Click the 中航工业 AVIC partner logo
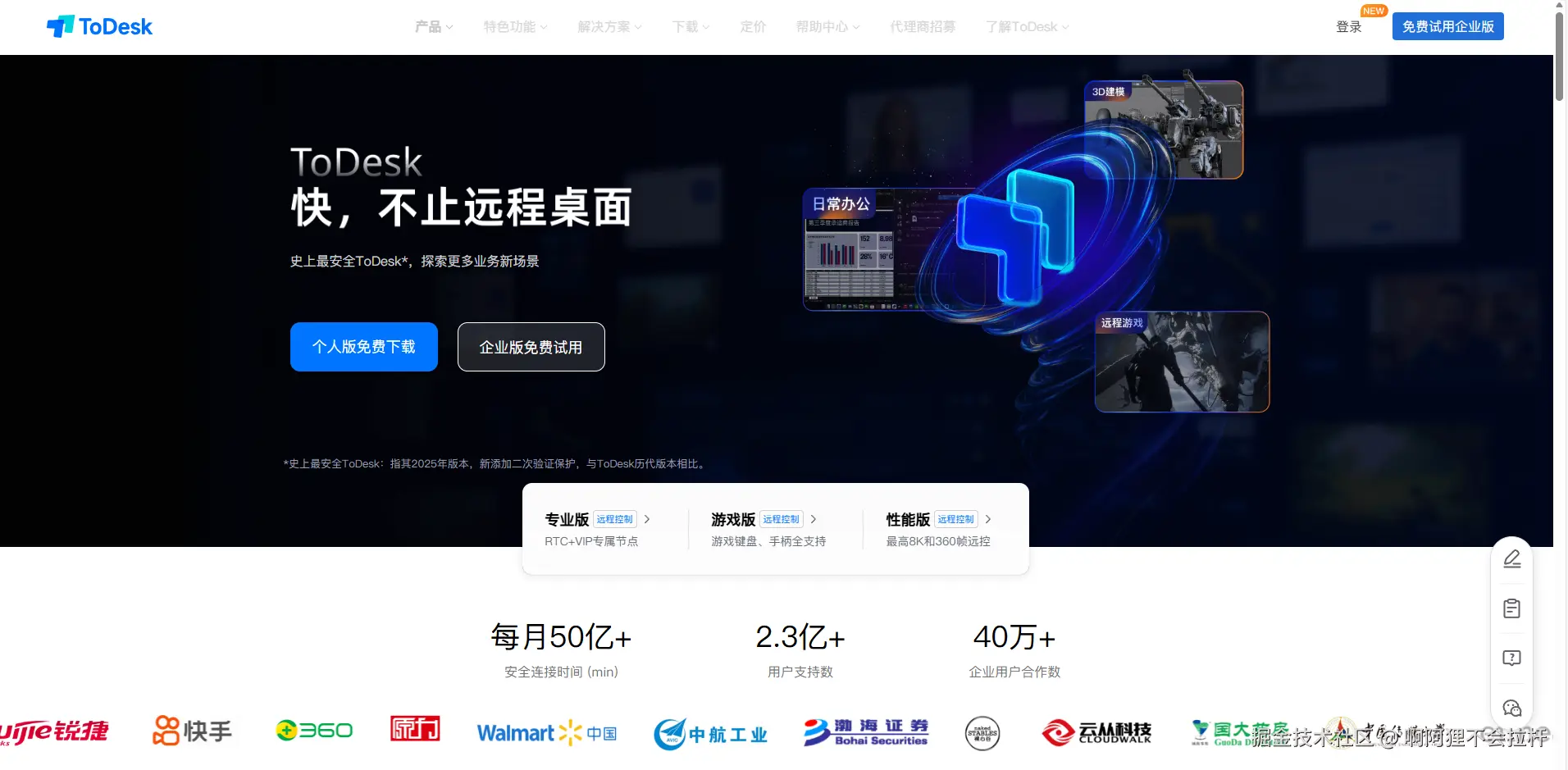The height and width of the screenshot is (770, 1568). coord(710,734)
